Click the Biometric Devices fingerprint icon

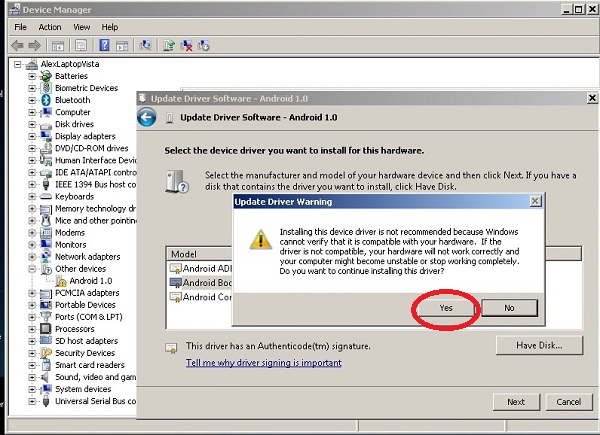point(46,88)
